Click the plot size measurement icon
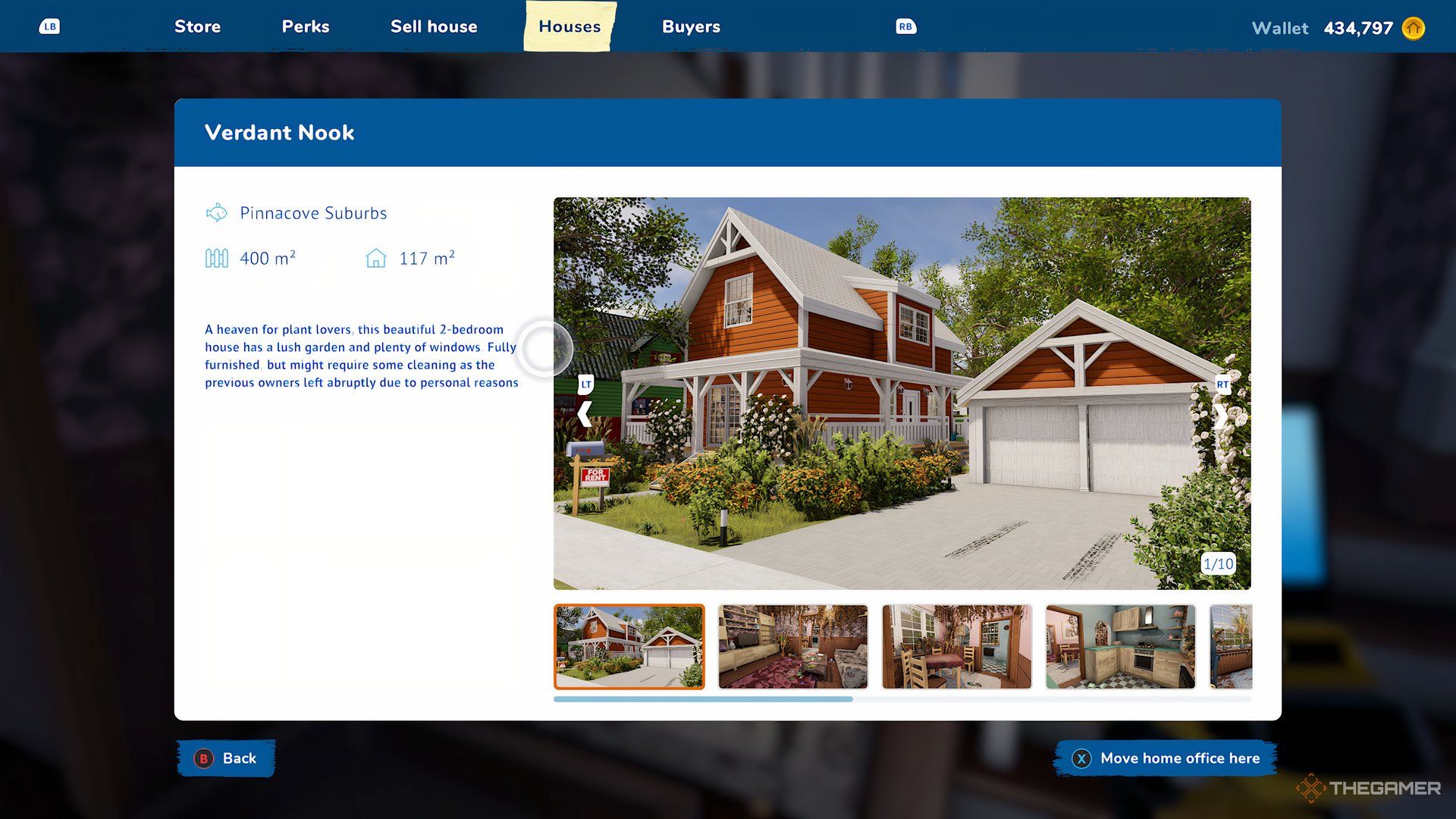The height and width of the screenshot is (819, 1456). pyautogui.click(x=218, y=258)
